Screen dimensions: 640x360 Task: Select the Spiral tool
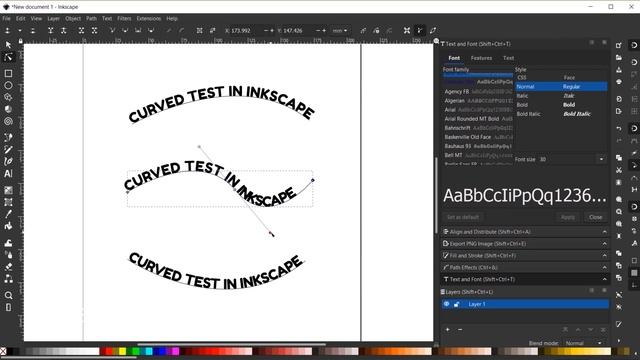click(8, 121)
